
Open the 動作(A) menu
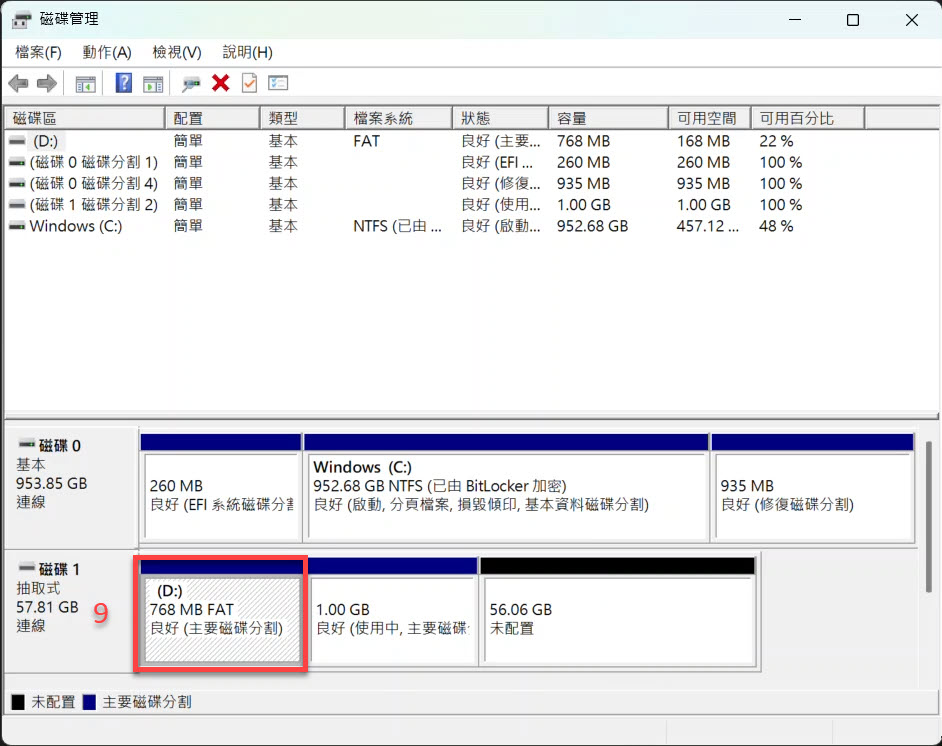[107, 52]
